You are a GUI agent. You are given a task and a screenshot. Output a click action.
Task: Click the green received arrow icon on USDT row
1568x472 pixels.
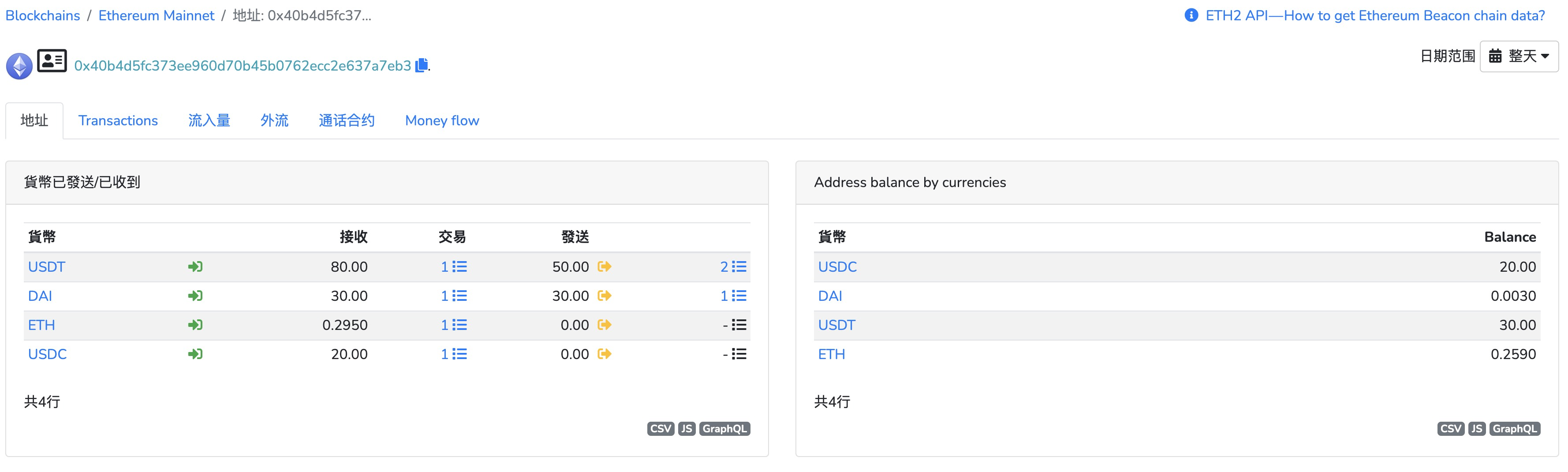pyautogui.click(x=195, y=266)
